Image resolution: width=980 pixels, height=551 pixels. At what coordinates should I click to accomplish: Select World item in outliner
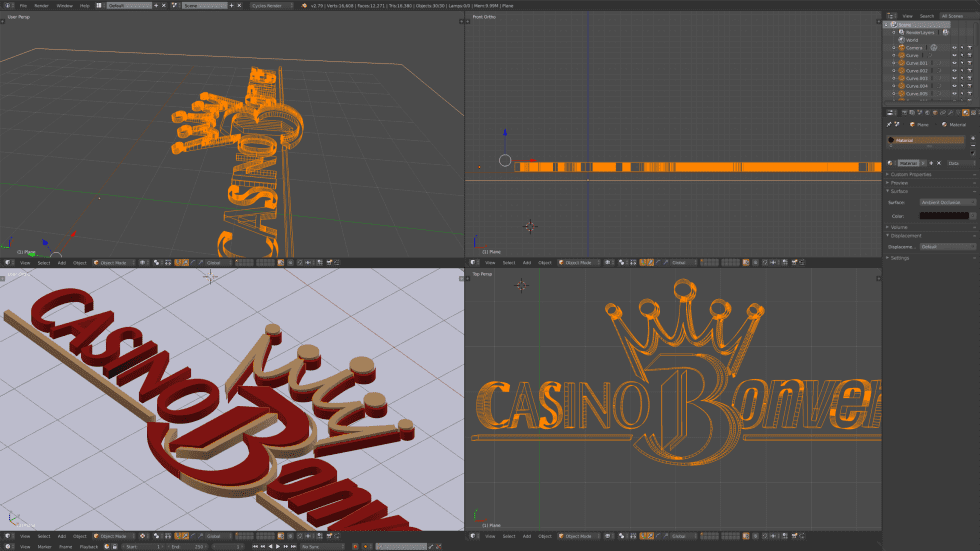pyautogui.click(x=912, y=40)
